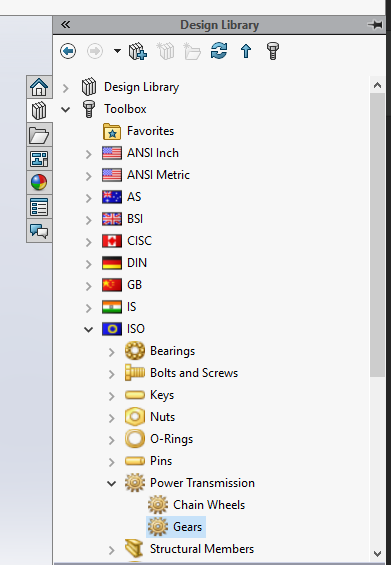The width and height of the screenshot is (391, 565).
Task: Click the British flag BSI icon
Action: pyautogui.click(x=112, y=219)
